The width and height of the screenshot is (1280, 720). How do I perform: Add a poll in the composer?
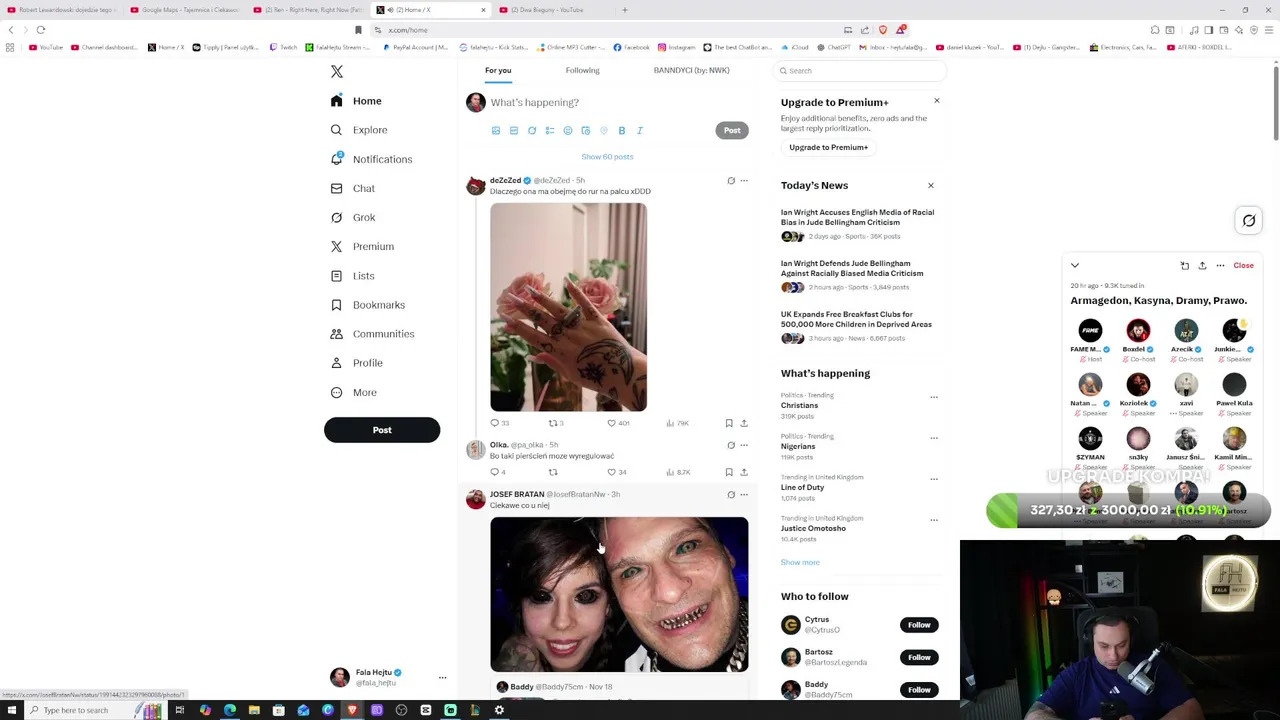click(x=550, y=131)
